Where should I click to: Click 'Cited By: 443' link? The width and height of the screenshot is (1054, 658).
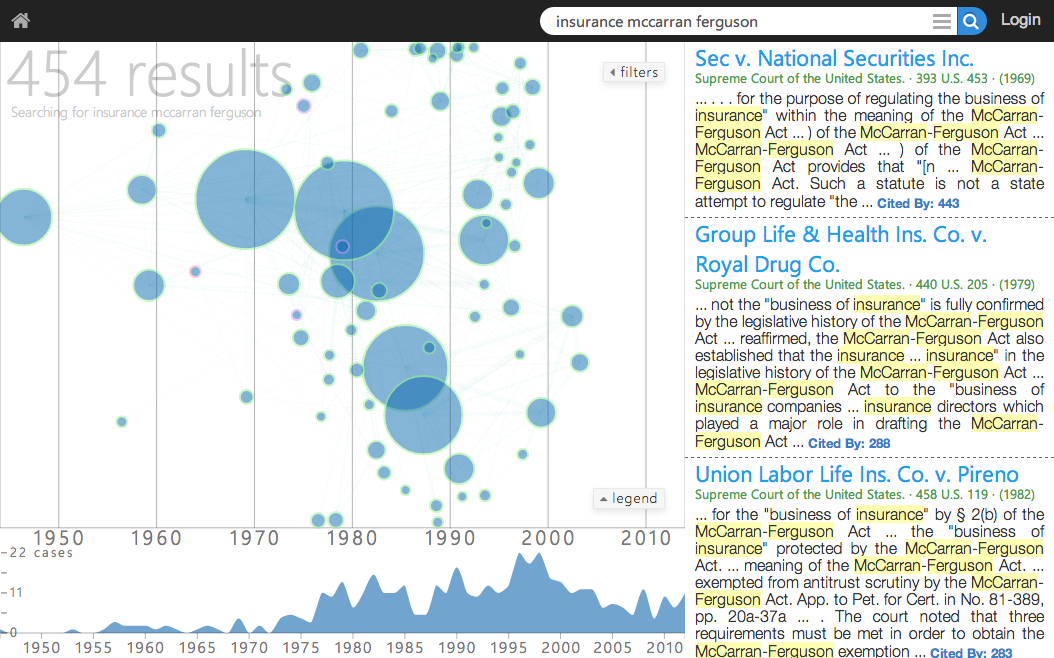[x=918, y=204]
